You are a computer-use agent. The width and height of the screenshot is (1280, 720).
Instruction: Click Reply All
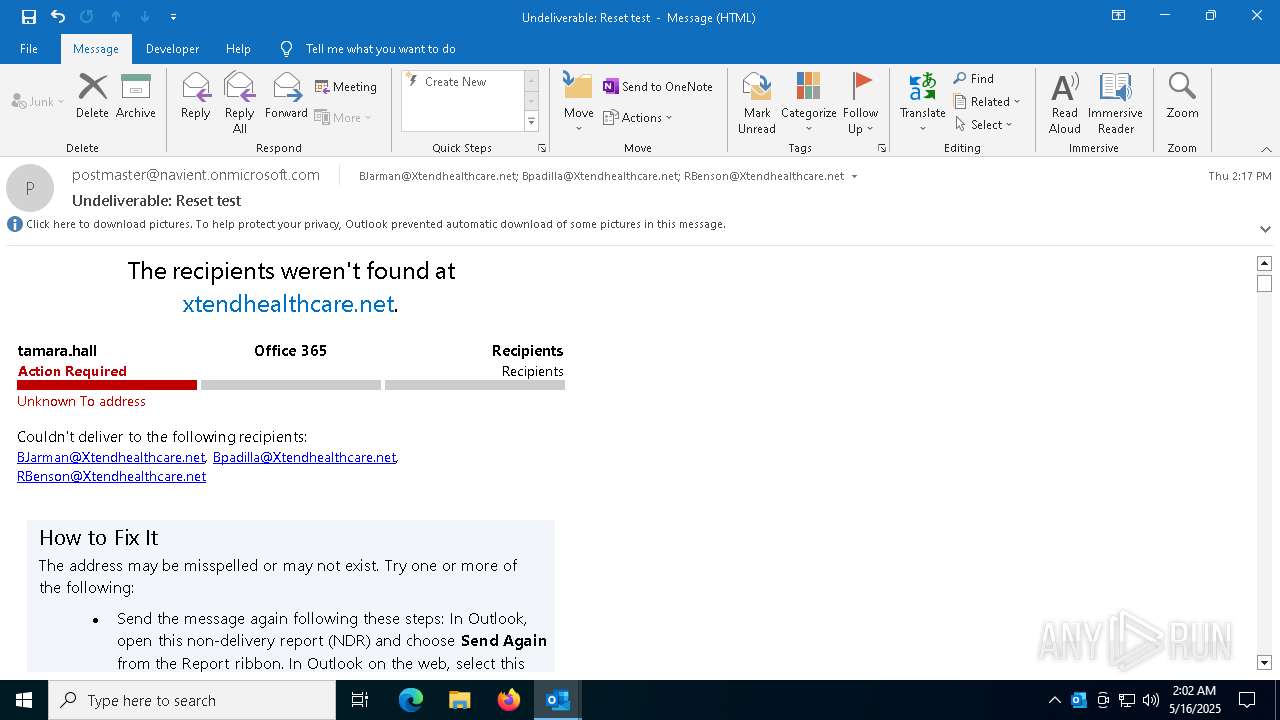point(240,102)
